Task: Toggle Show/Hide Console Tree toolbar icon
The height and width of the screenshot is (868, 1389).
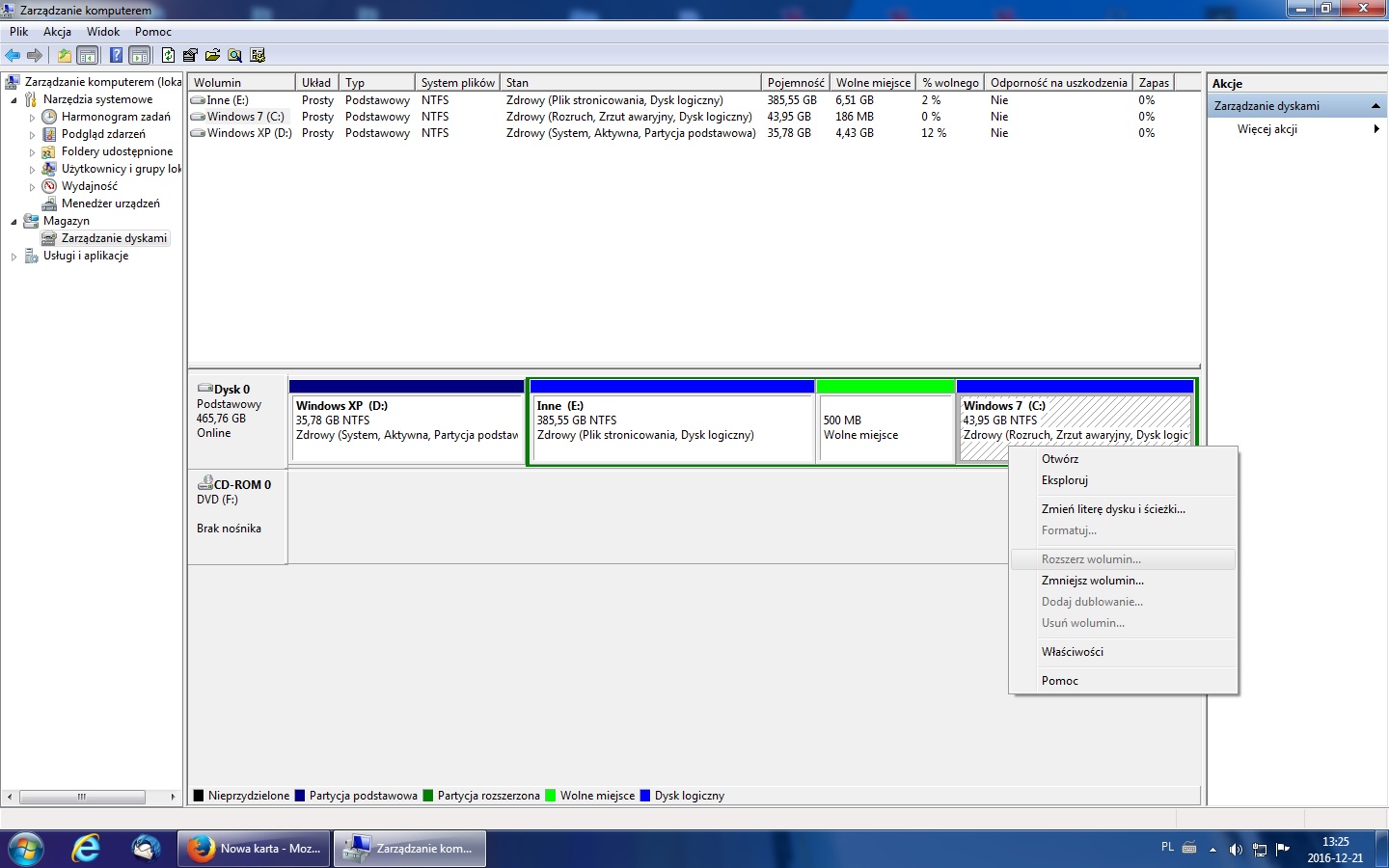Action: pyautogui.click(x=88, y=55)
